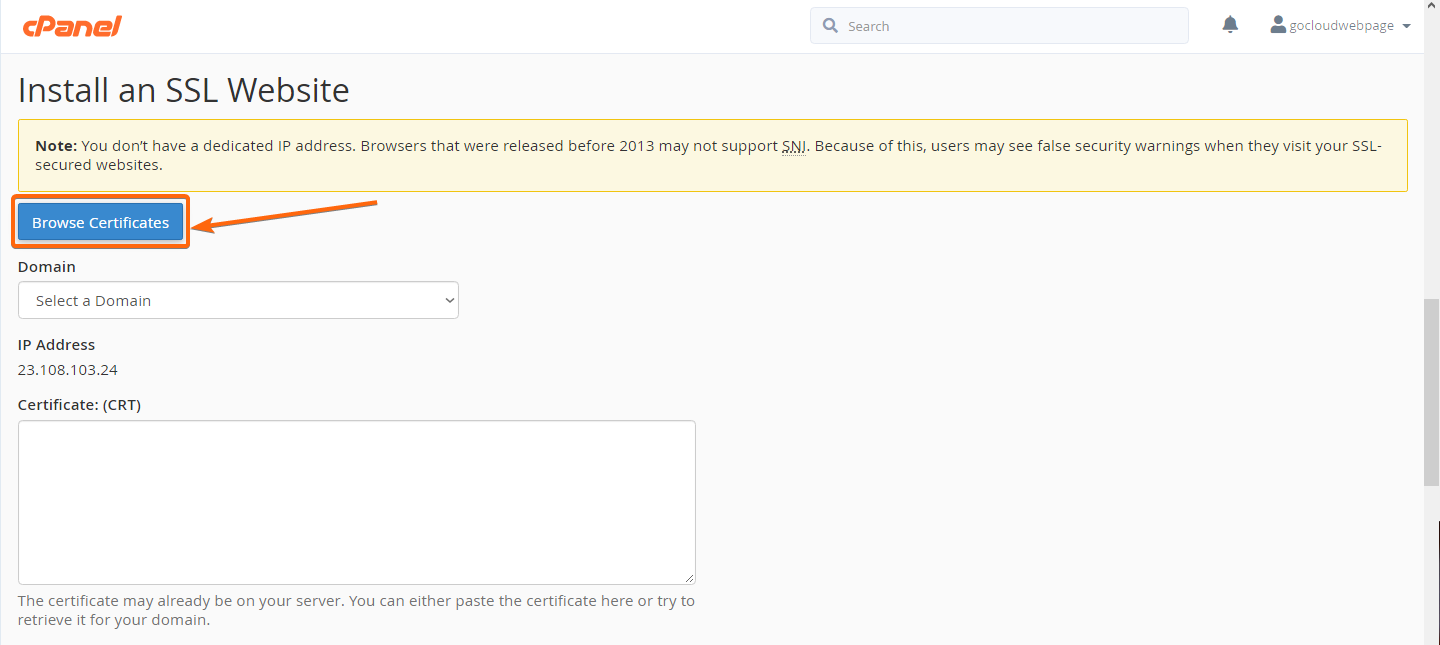Click the yellow dedicated IP note box

point(713,156)
